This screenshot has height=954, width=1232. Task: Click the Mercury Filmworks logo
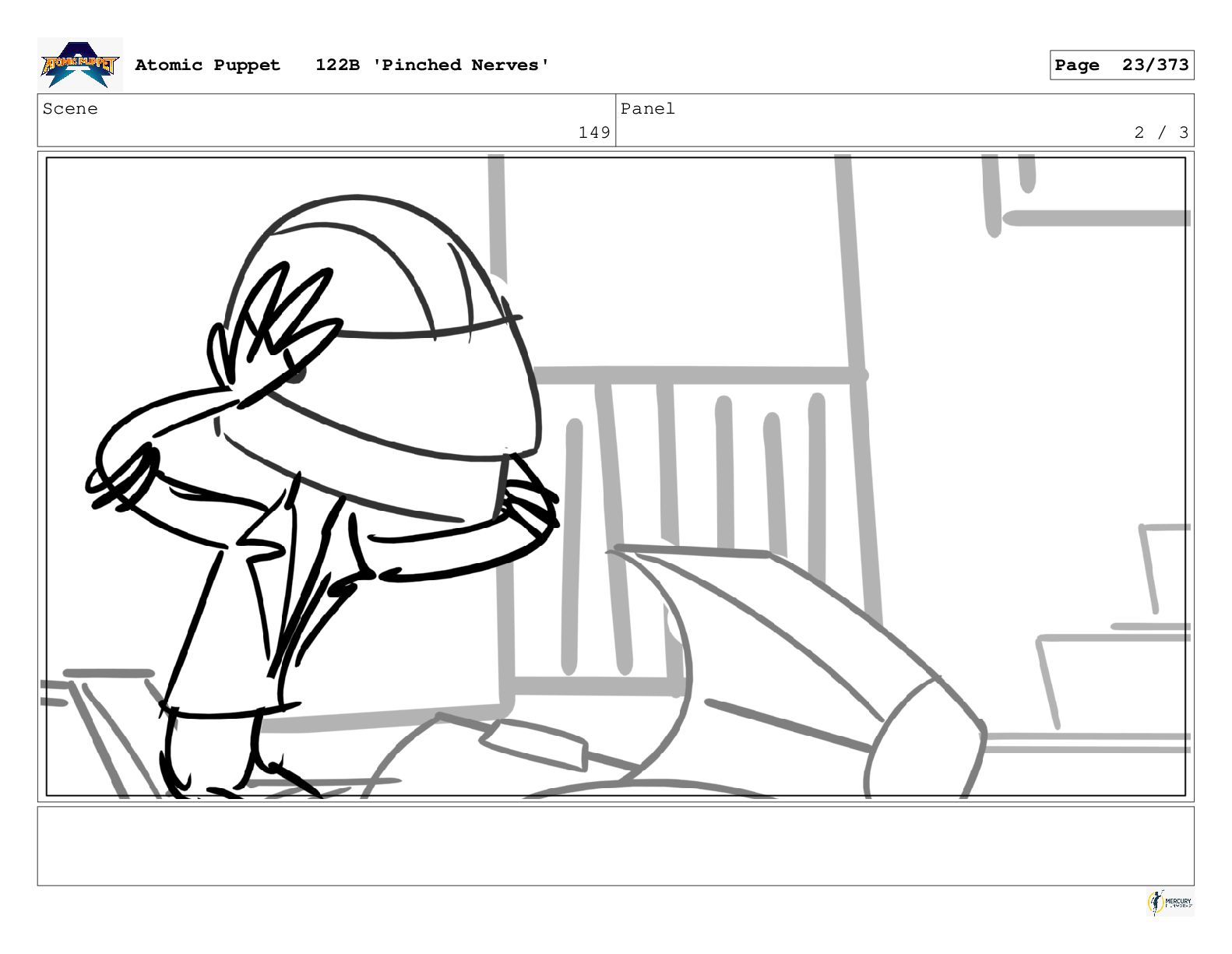(x=1170, y=903)
